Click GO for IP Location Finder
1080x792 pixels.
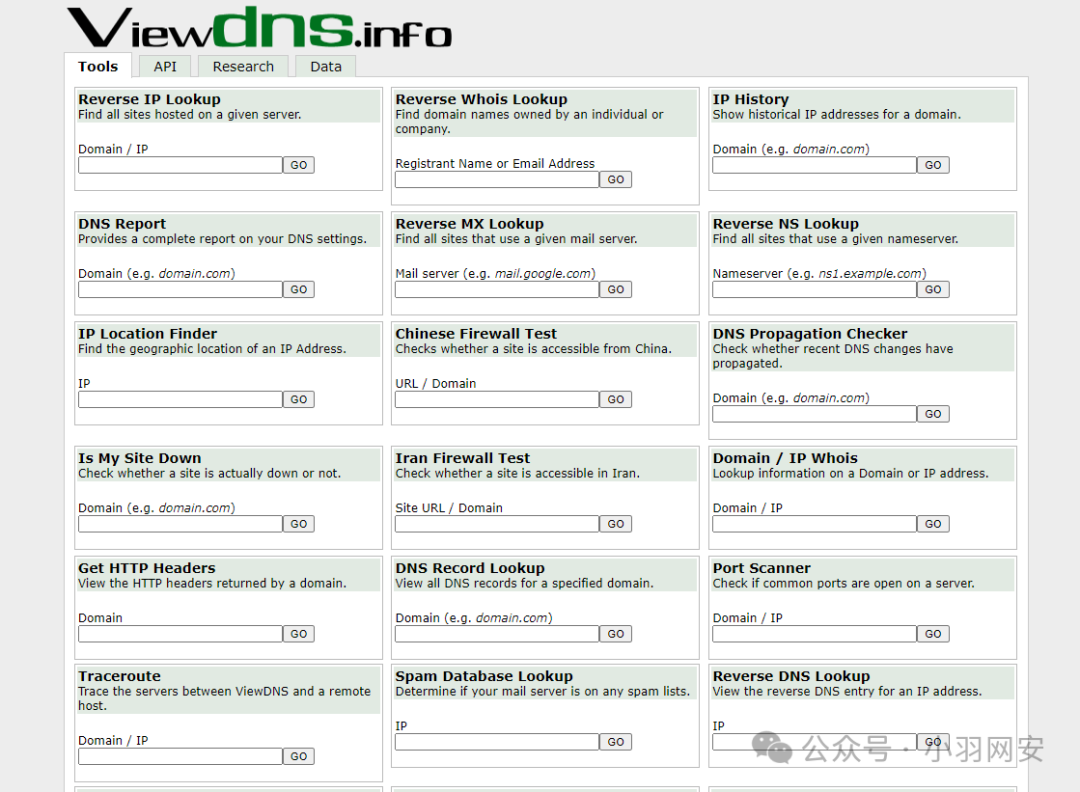(299, 399)
